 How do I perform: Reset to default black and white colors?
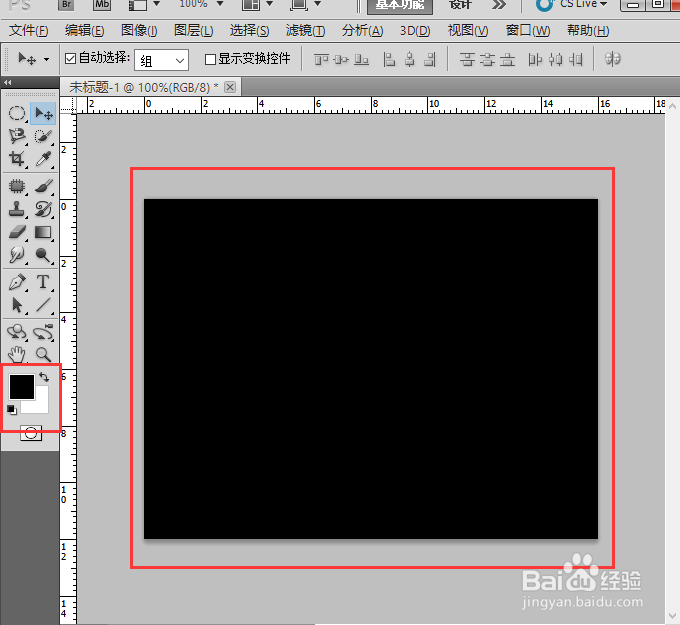pyautogui.click(x=12, y=410)
